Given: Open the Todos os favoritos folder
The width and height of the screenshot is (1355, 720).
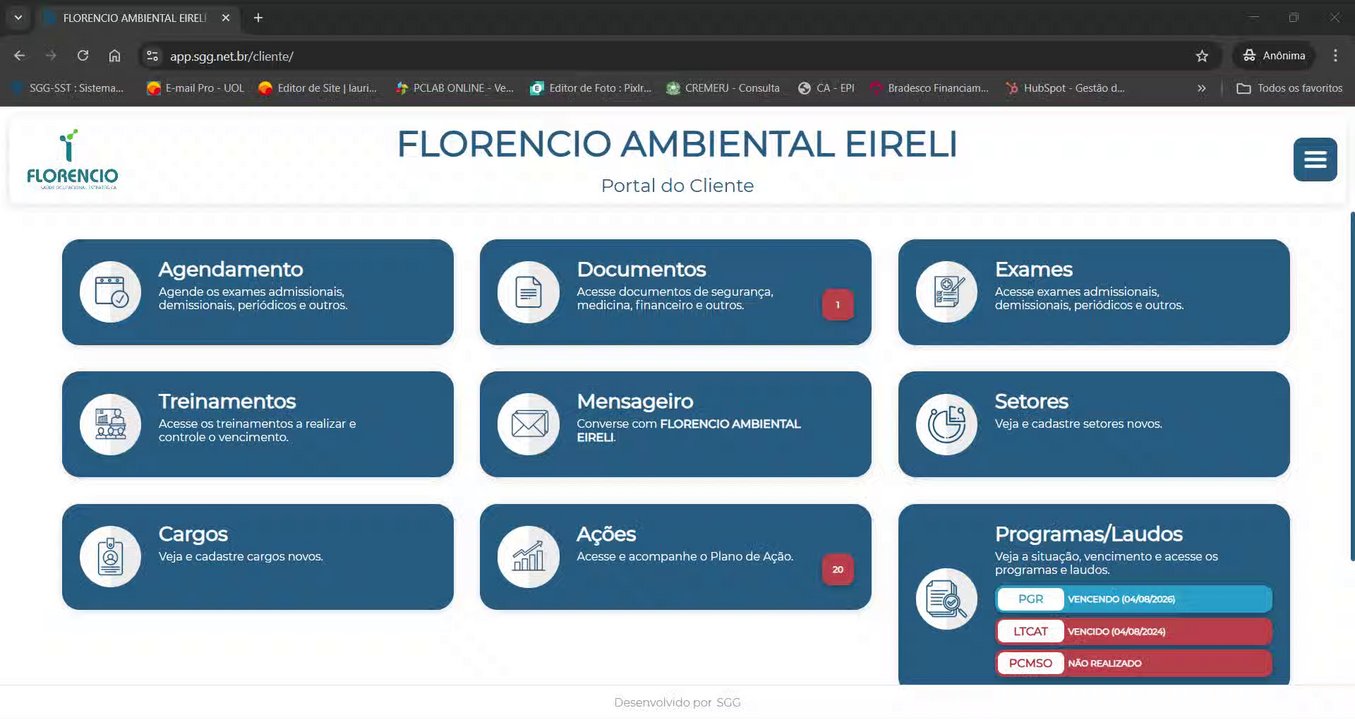Looking at the screenshot, I should pyautogui.click(x=1290, y=88).
